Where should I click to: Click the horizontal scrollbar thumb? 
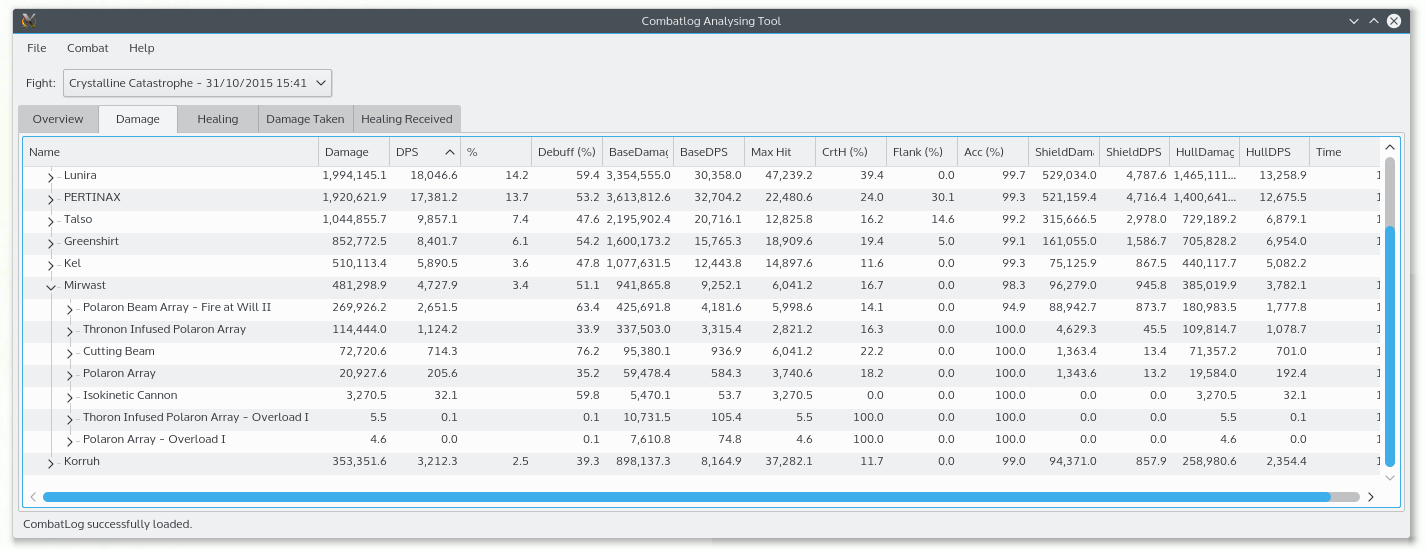point(686,497)
